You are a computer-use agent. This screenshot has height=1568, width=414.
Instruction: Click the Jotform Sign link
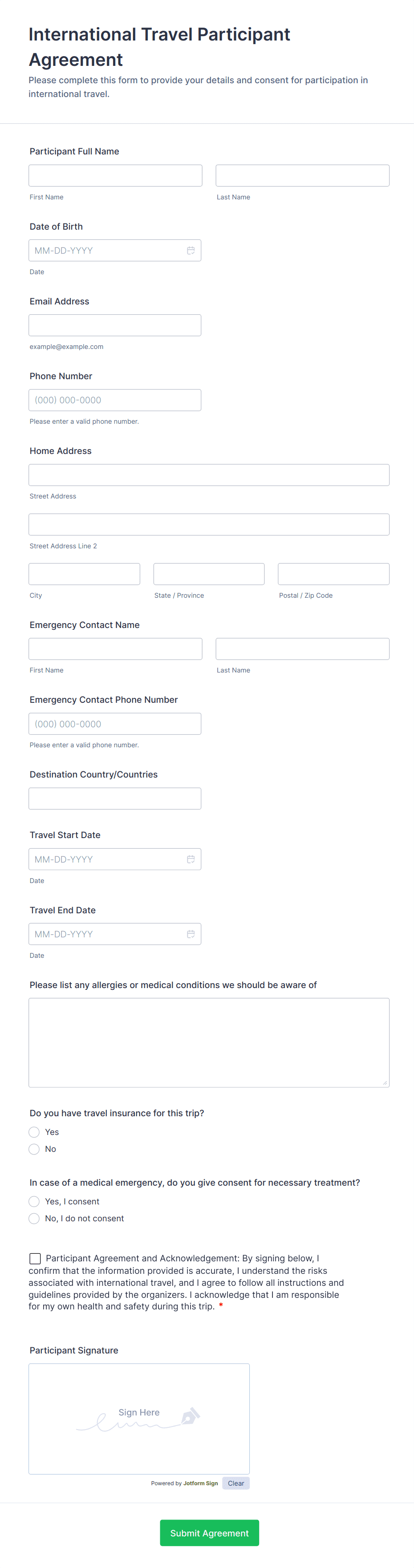tap(200, 1483)
